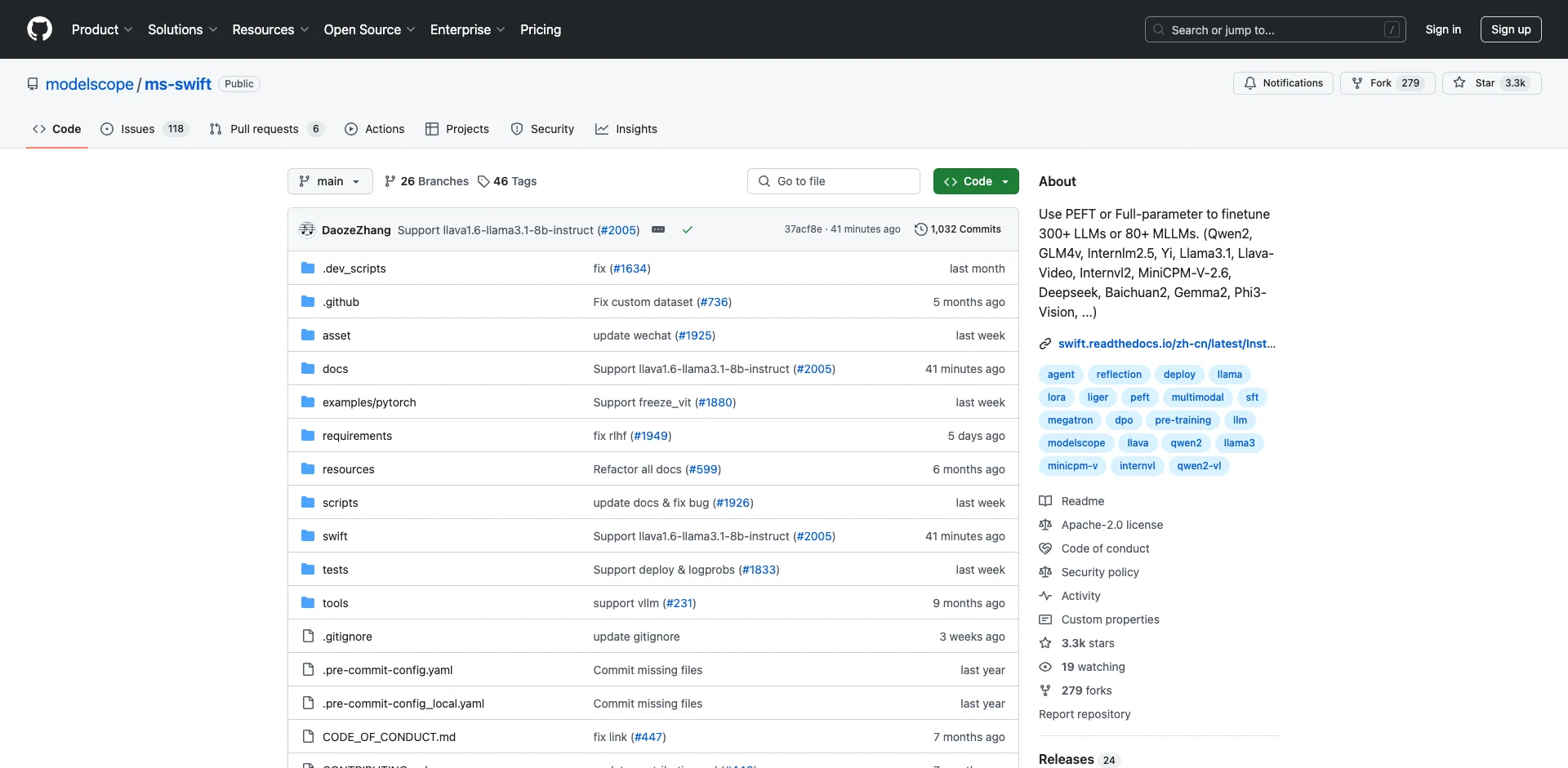Open the 1,032 Commits link
The width and height of the screenshot is (1568, 768).
point(958,229)
